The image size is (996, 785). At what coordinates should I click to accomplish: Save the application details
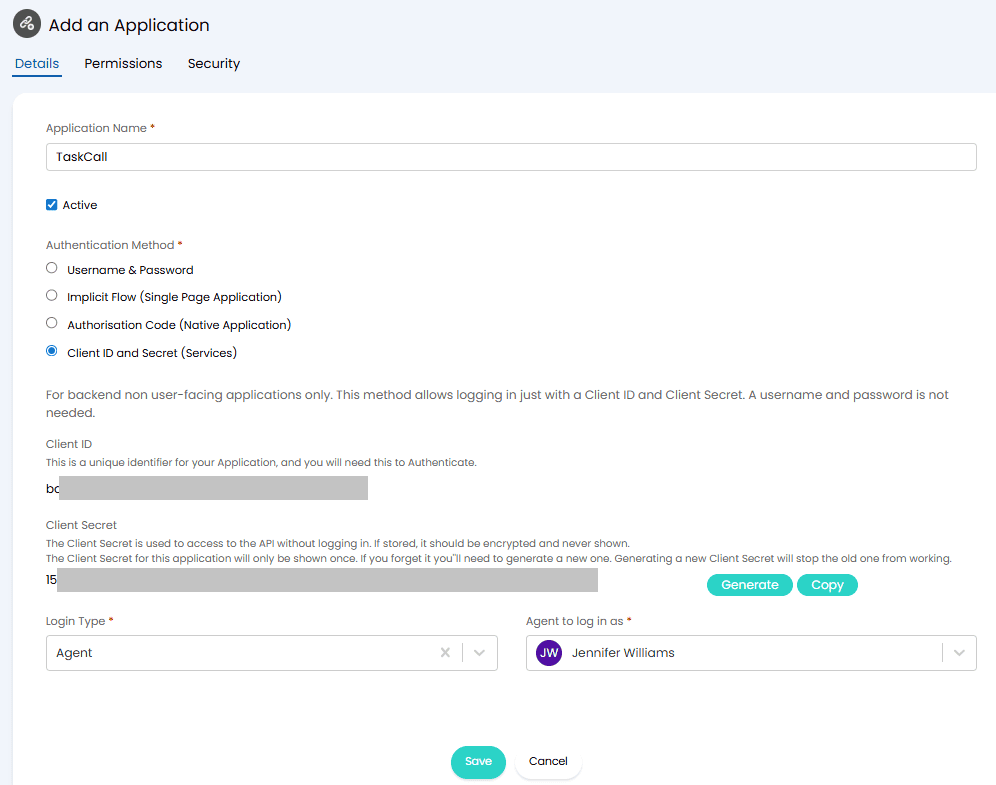[x=478, y=761]
